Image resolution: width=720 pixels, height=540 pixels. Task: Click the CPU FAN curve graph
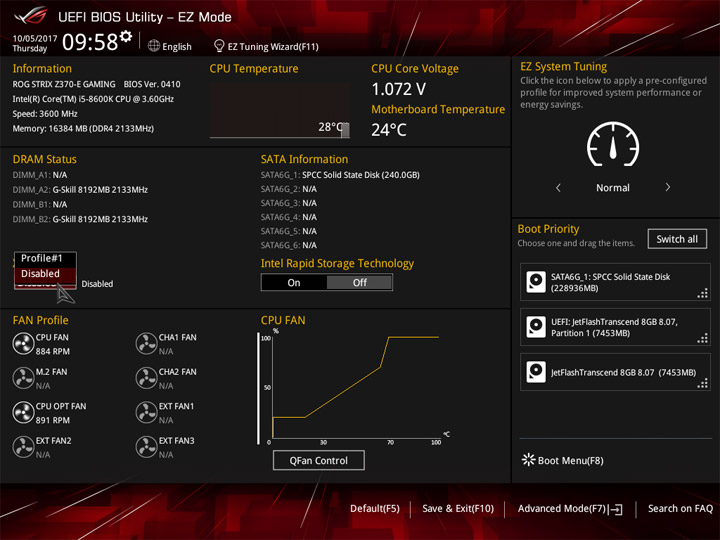coord(354,388)
